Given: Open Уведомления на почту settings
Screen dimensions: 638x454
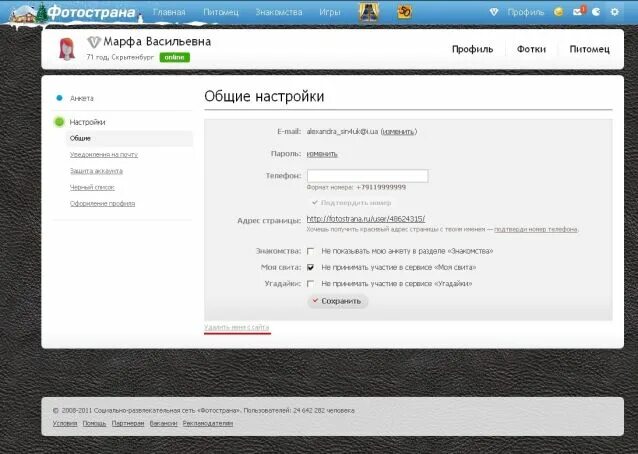Looking at the screenshot, I should pos(104,155).
